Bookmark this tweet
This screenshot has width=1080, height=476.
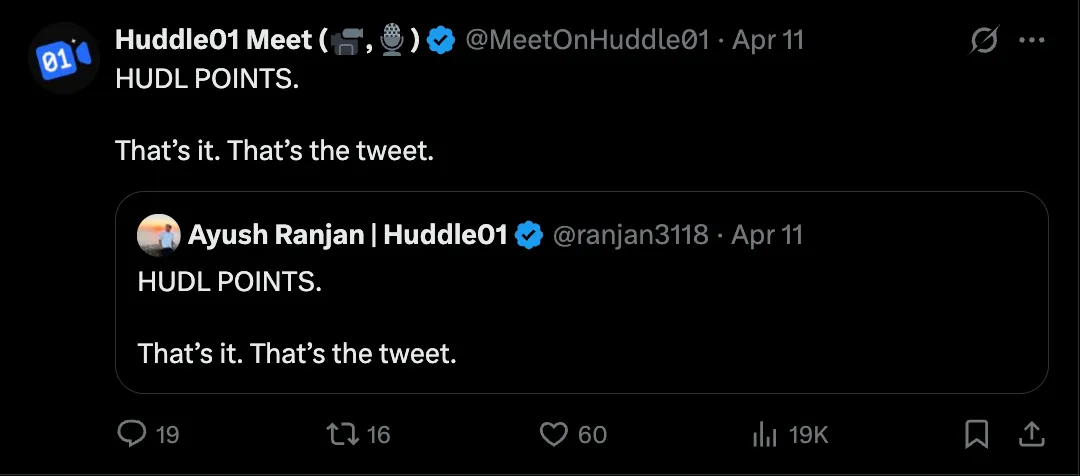click(x=977, y=435)
